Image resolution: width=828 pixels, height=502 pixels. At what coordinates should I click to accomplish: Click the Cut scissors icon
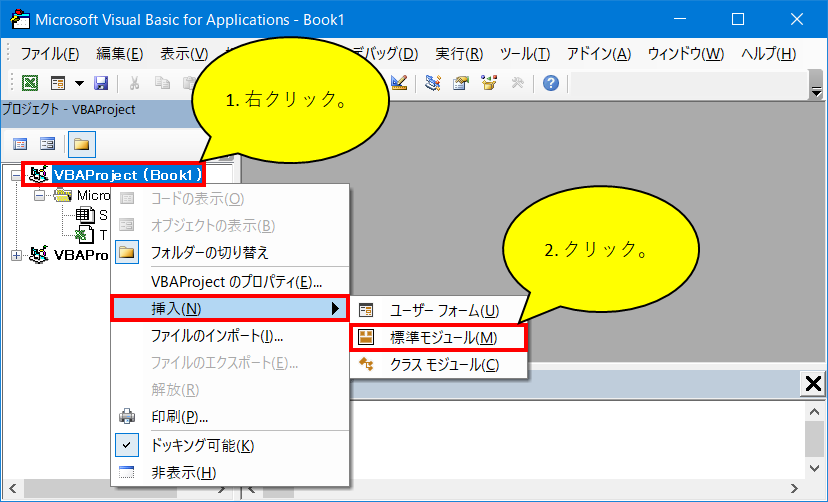click(135, 83)
